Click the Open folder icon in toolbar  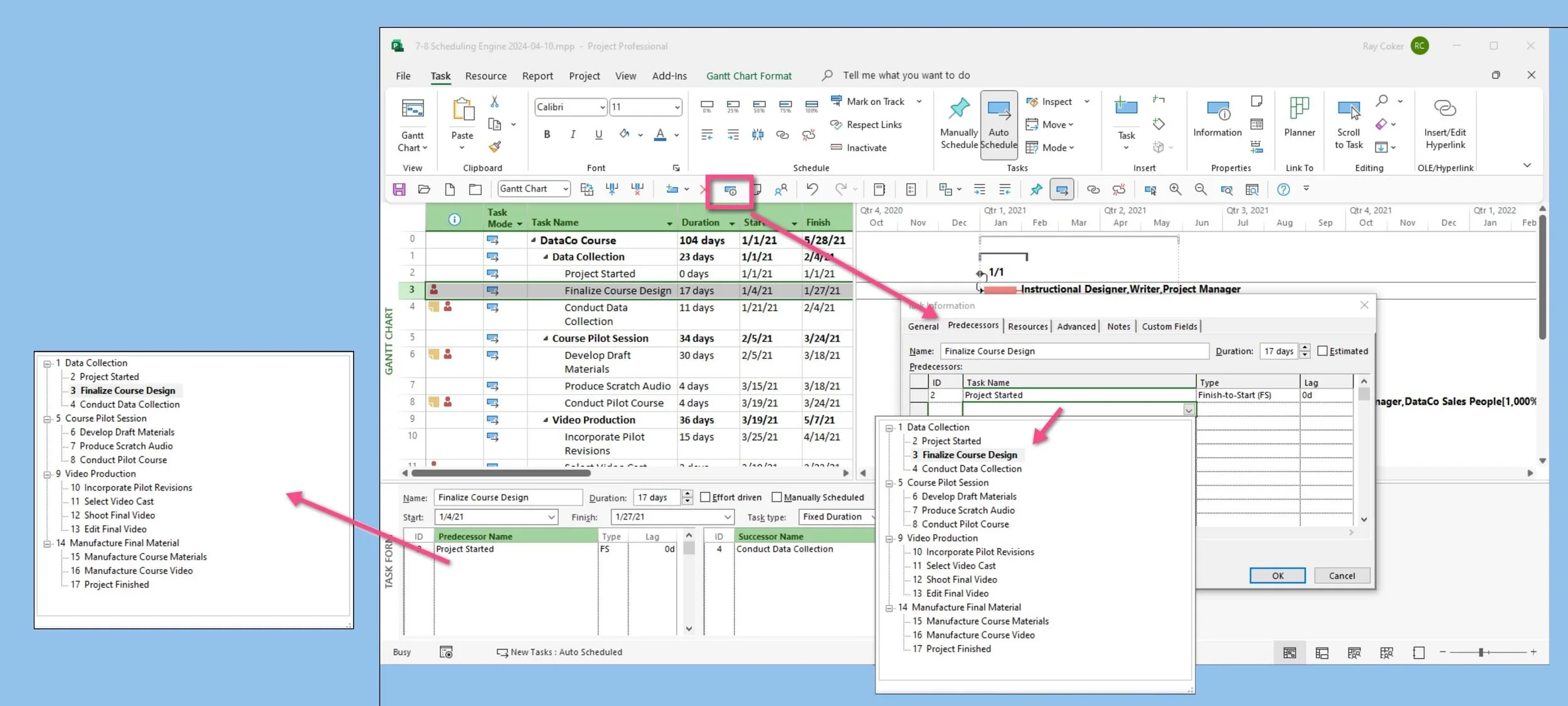tap(424, 190)
